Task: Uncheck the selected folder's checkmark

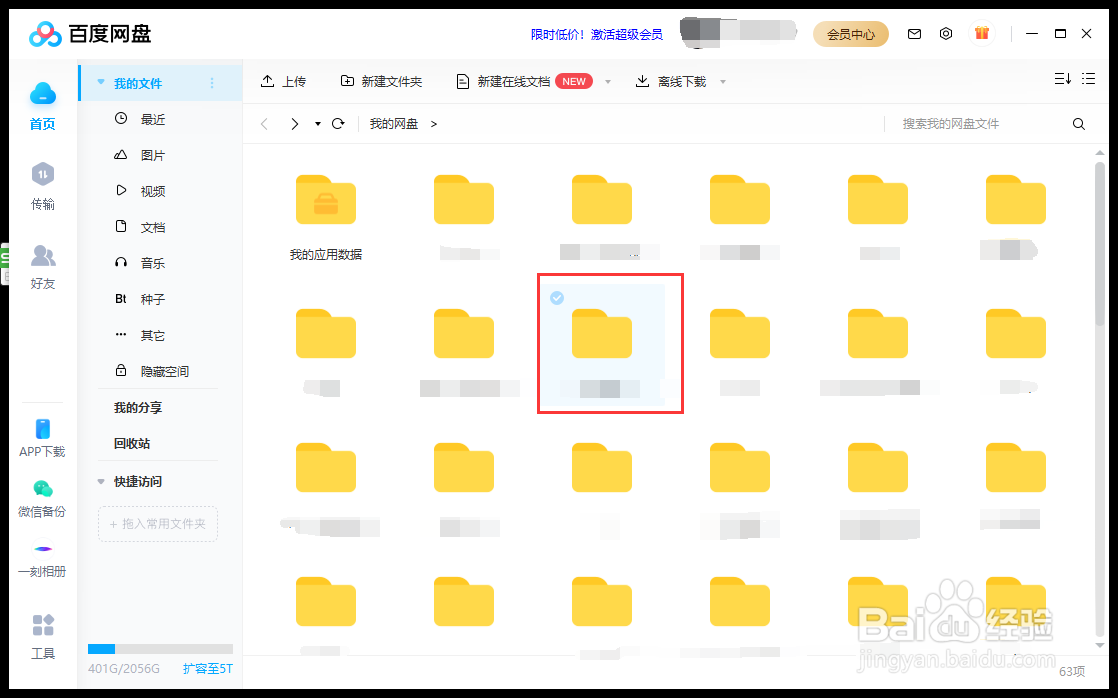Action: coord(557,297)
